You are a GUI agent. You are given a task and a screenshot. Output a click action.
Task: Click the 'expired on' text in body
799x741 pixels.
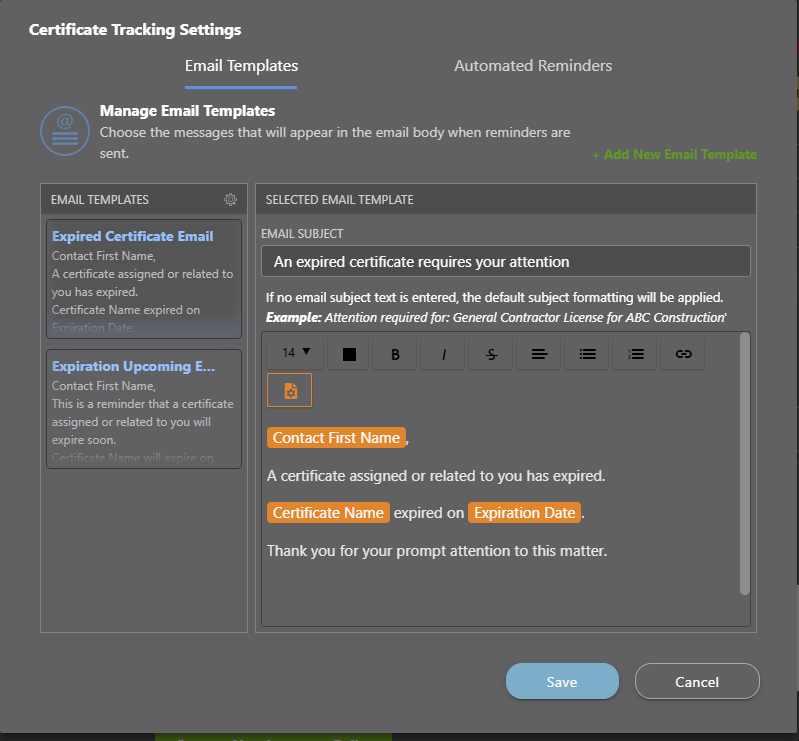pos(429,513)
